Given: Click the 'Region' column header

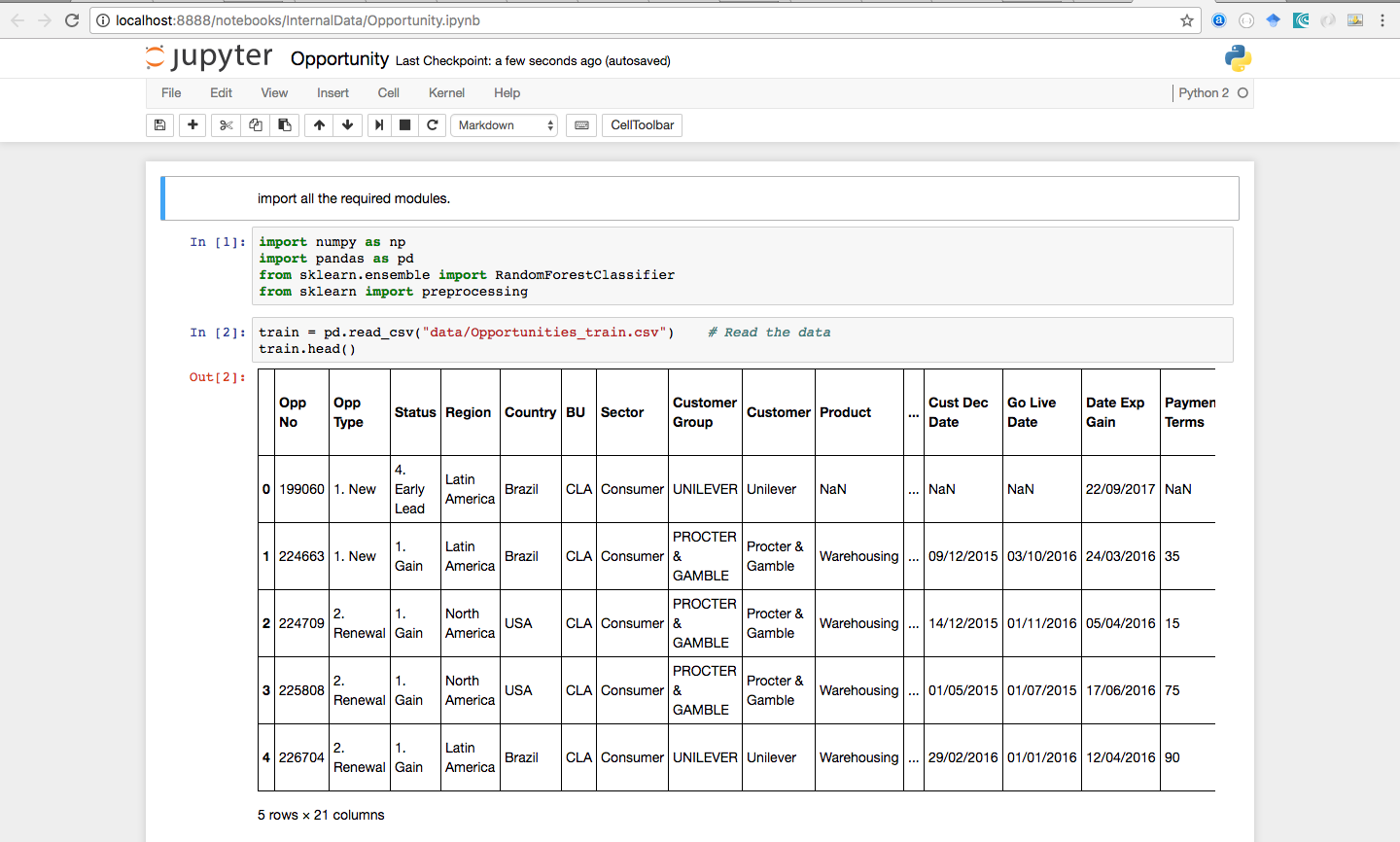Looking at the screenshot, I should (x=469, y=412).
